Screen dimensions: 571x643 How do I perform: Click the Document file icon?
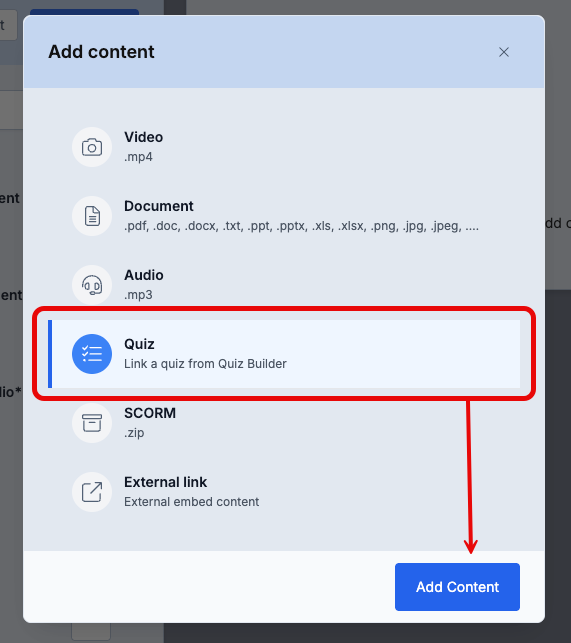pyautogui.click(x=92, y=216)
